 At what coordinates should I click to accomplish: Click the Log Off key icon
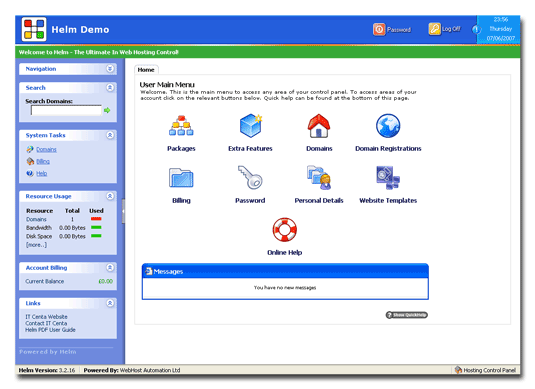(434, 29)
